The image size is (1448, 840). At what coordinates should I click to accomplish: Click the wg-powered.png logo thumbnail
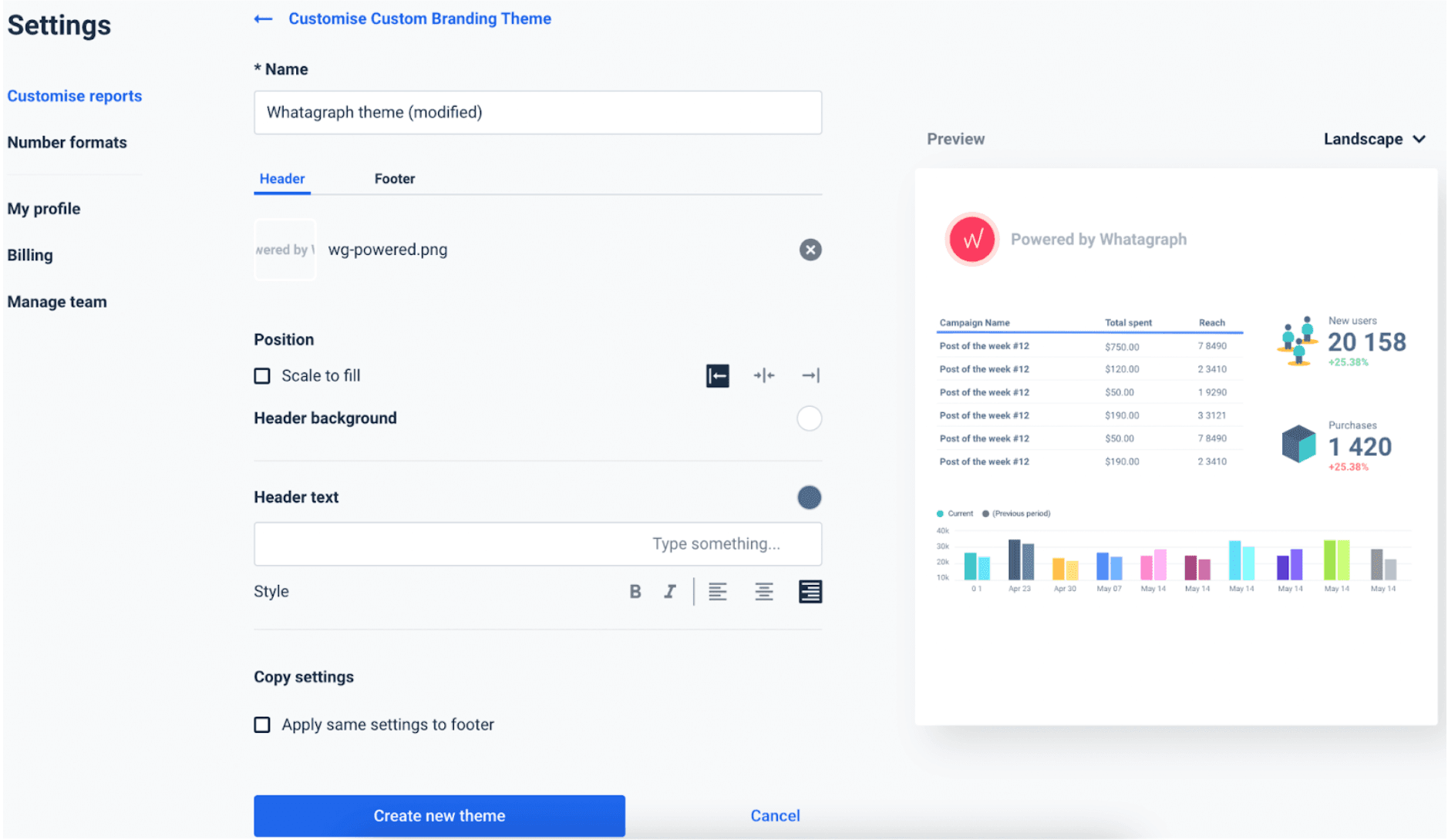(285, 250)
